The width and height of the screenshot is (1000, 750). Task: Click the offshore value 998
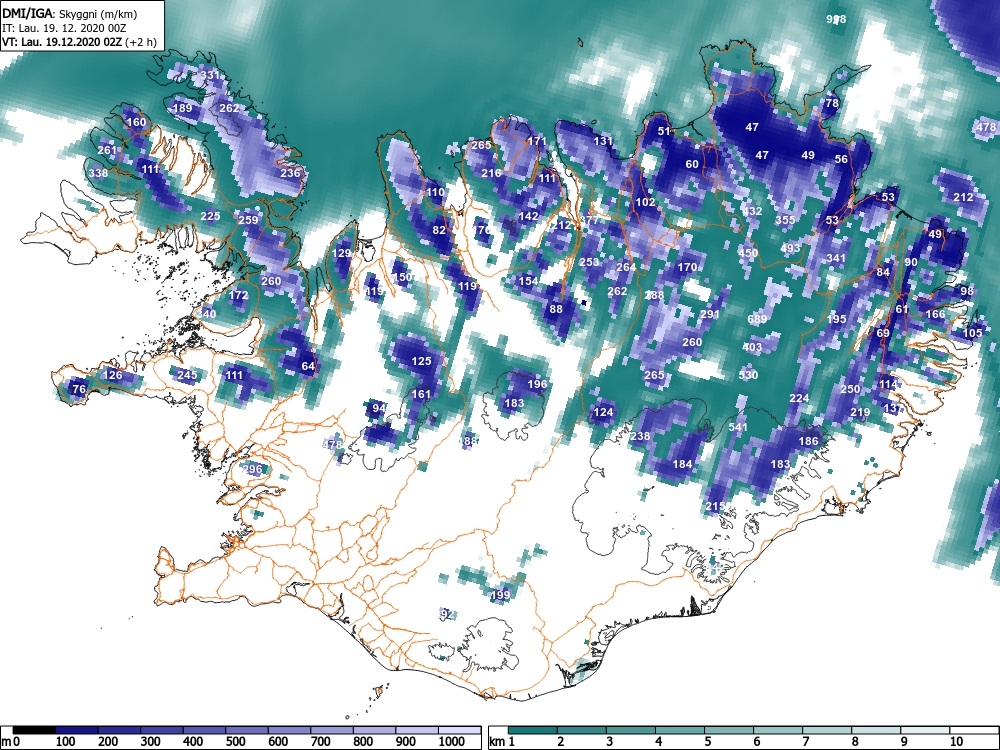click(836, 19)
